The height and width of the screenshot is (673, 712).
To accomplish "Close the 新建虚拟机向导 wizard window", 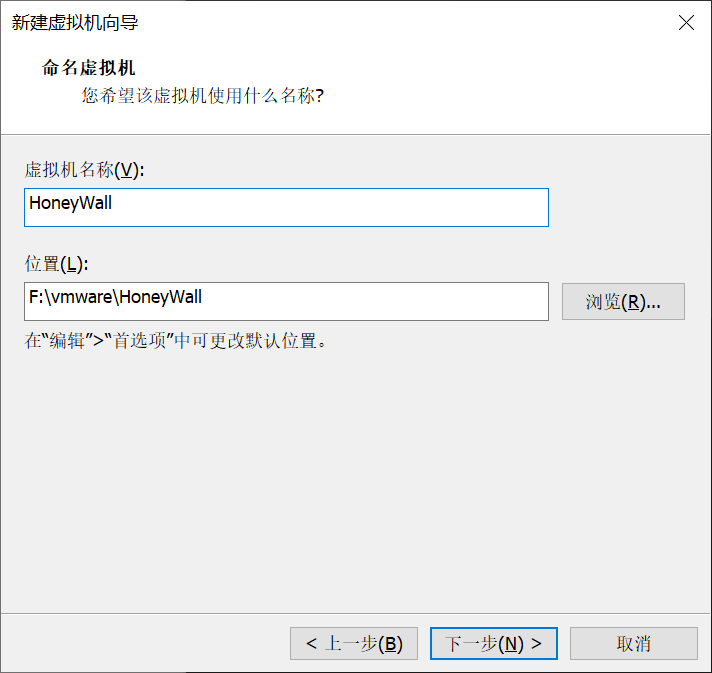I will [686, 22].
